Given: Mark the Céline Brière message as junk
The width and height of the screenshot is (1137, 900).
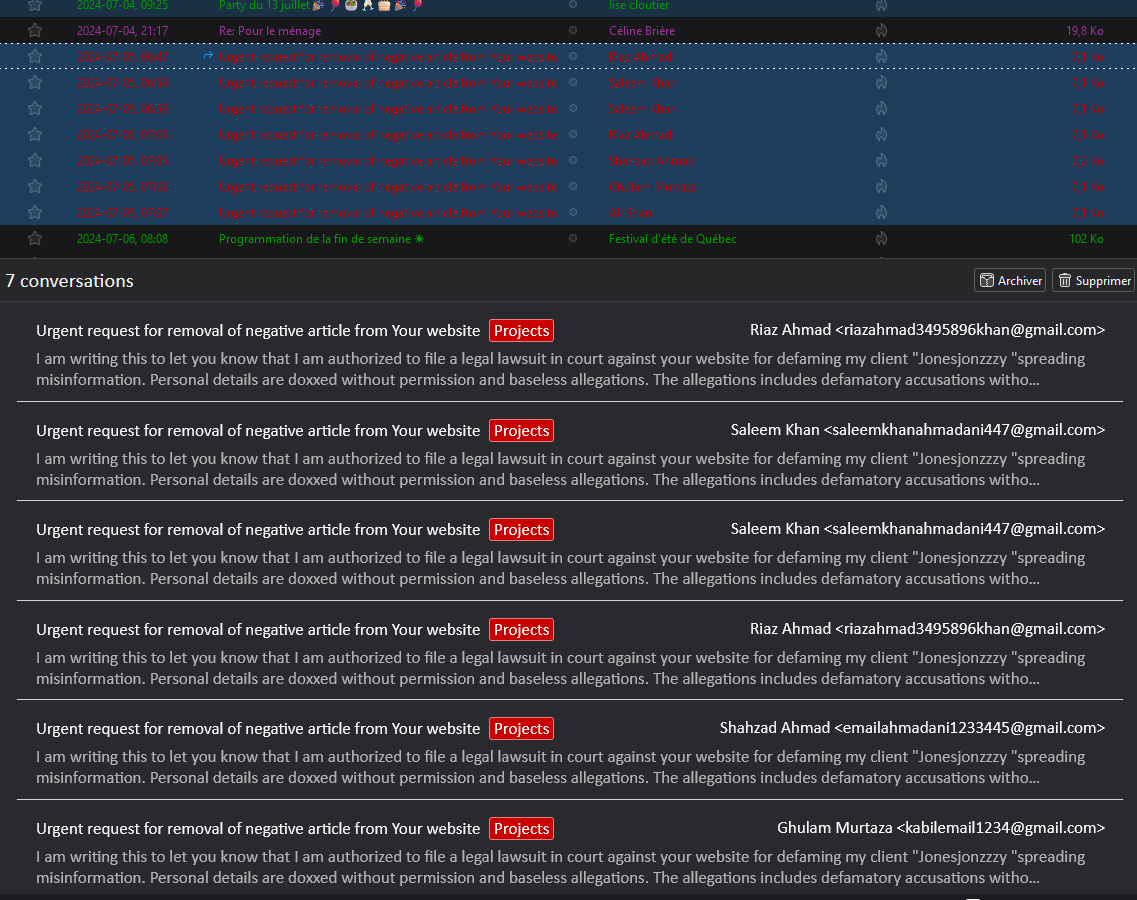Looking at the screenshot, I should (x=881, y=31).
